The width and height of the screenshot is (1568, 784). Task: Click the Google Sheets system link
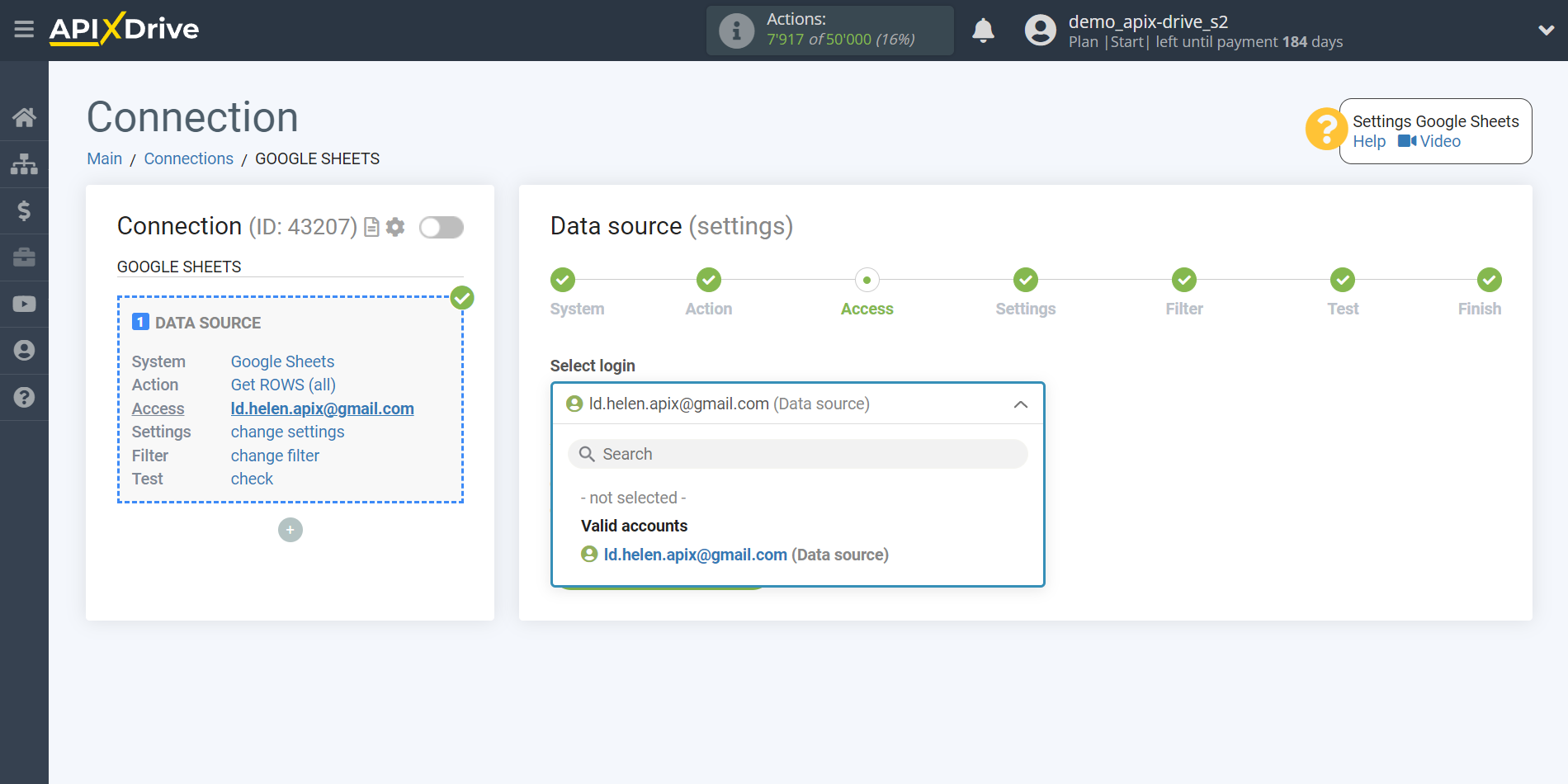coord(282,361)
